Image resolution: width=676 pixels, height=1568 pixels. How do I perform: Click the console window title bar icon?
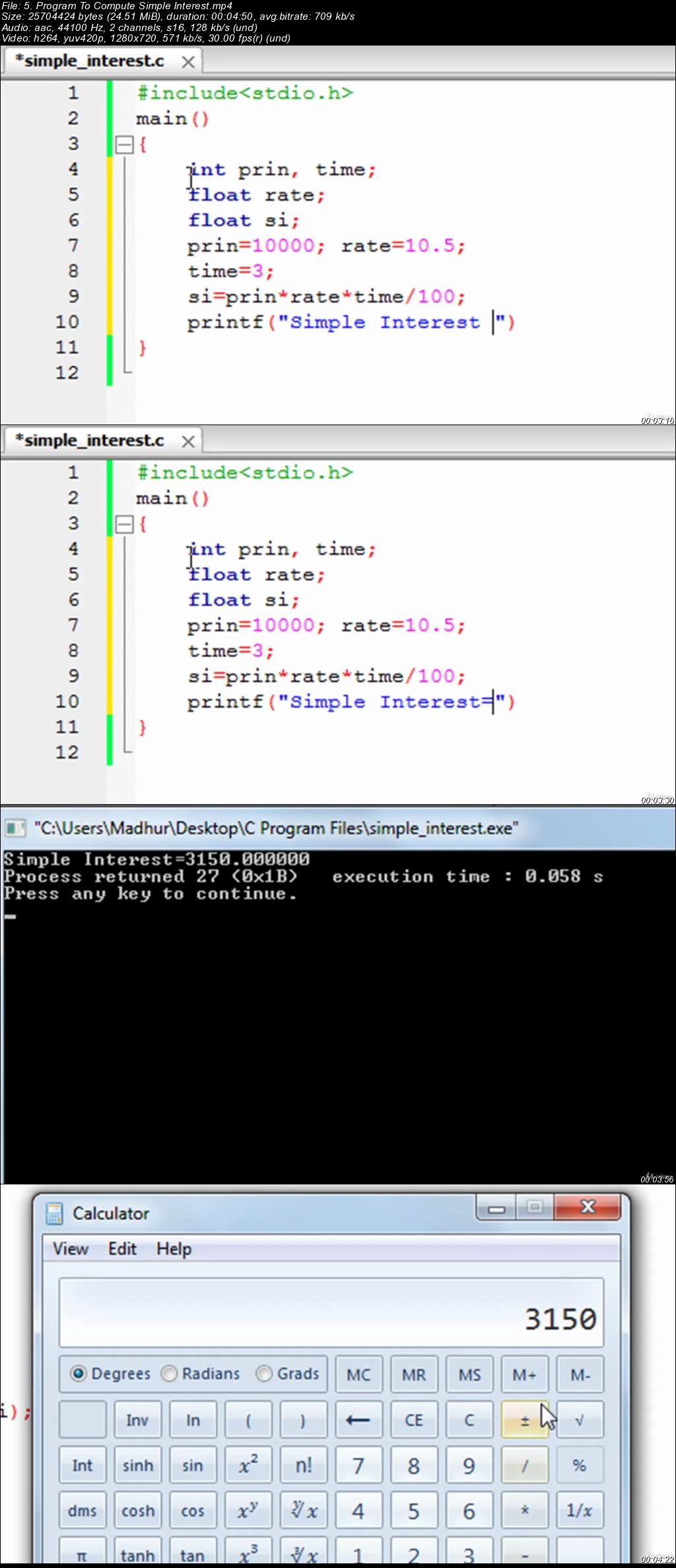pyautogui.click(x=15, y=828)
